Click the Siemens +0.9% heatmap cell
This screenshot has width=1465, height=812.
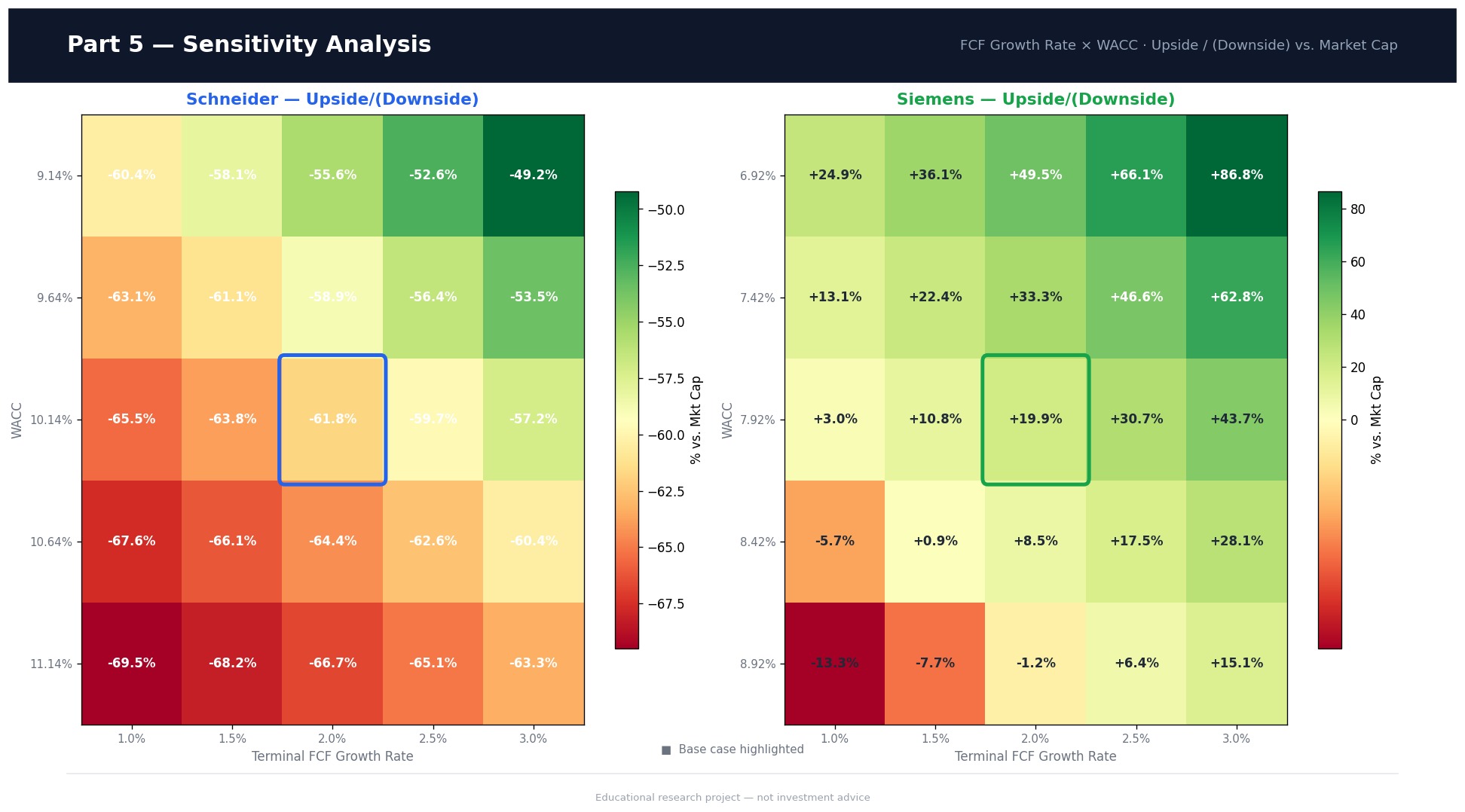[x=935, y=542]
